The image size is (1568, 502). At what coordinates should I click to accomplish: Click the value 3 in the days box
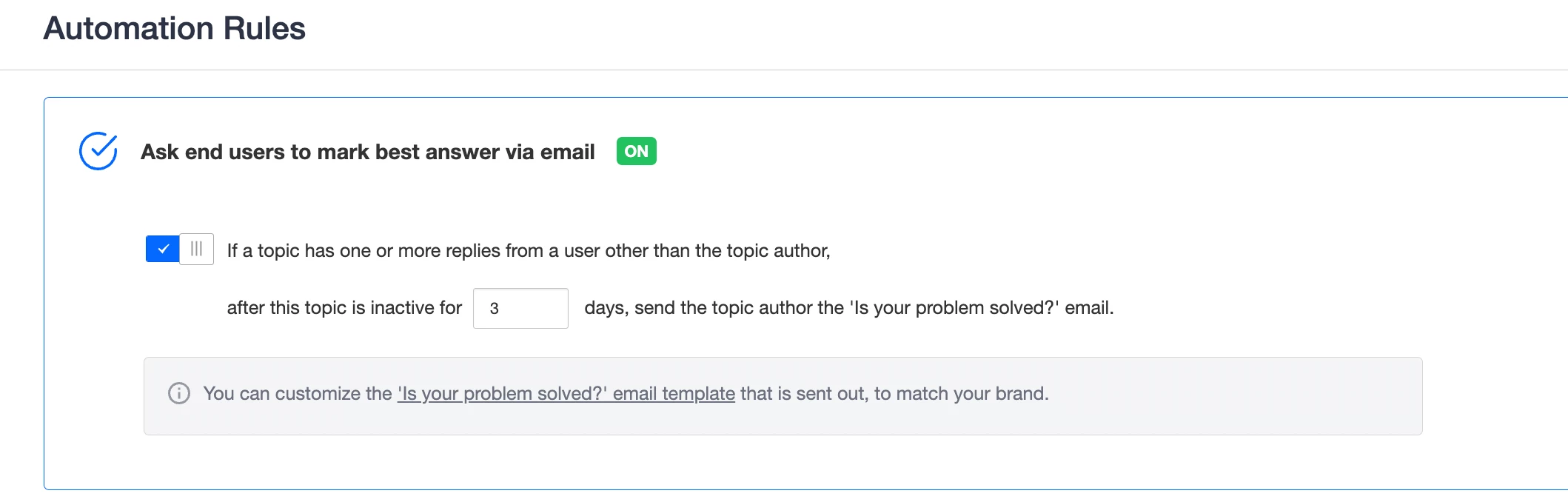495,308
